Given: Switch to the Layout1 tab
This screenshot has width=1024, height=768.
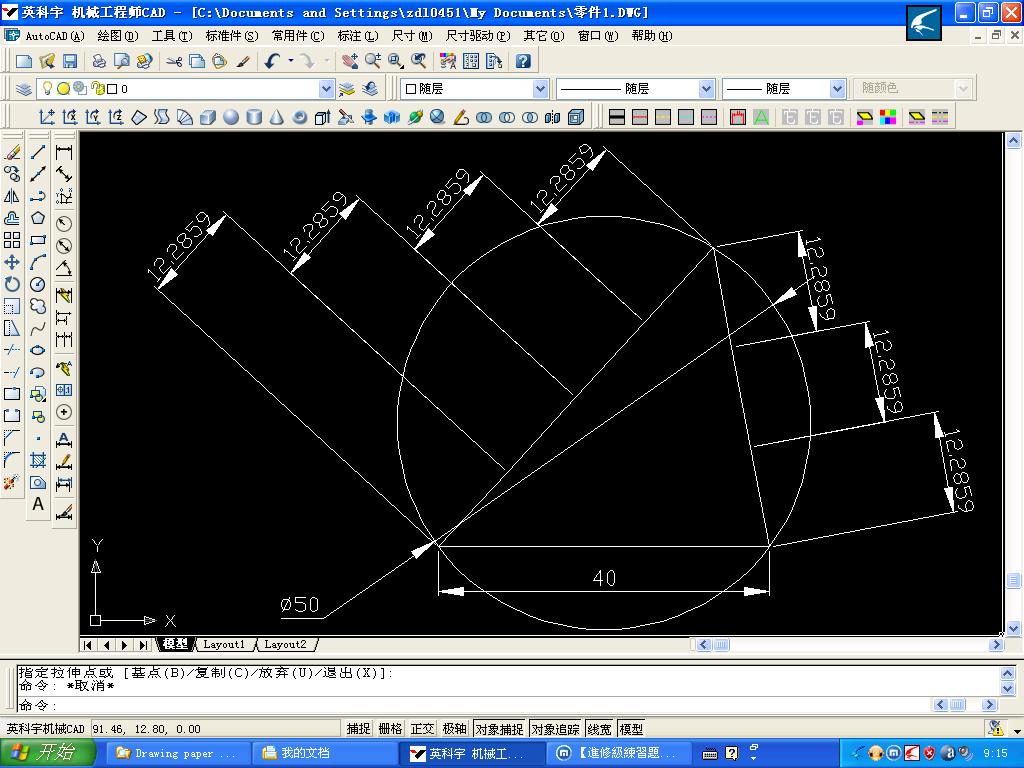Looking at the screenshot, I should click(223, 645).
